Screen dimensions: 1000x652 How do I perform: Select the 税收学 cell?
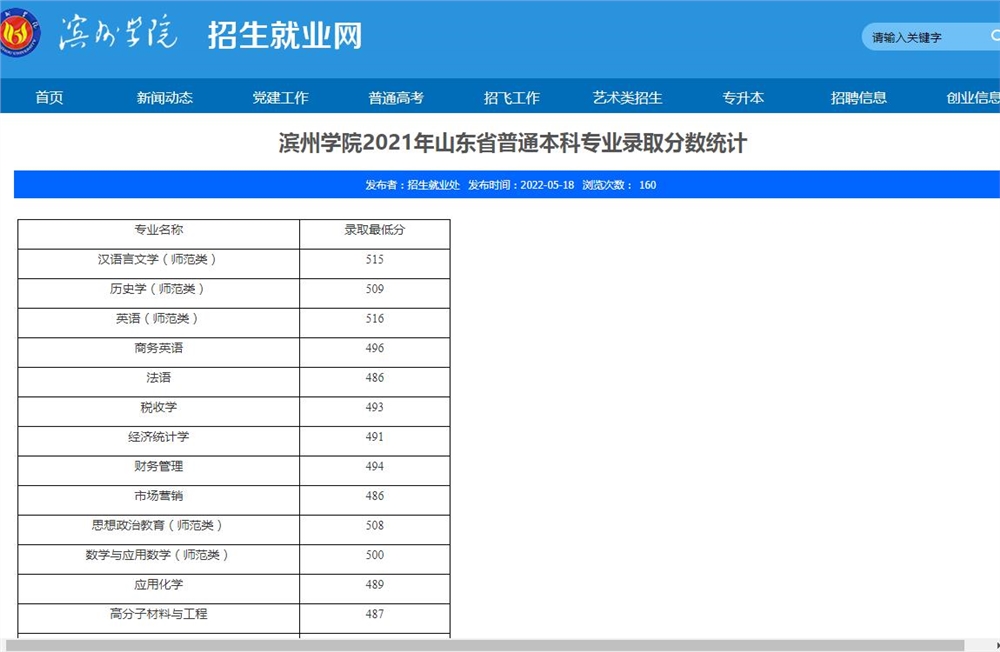coord(158,411)
